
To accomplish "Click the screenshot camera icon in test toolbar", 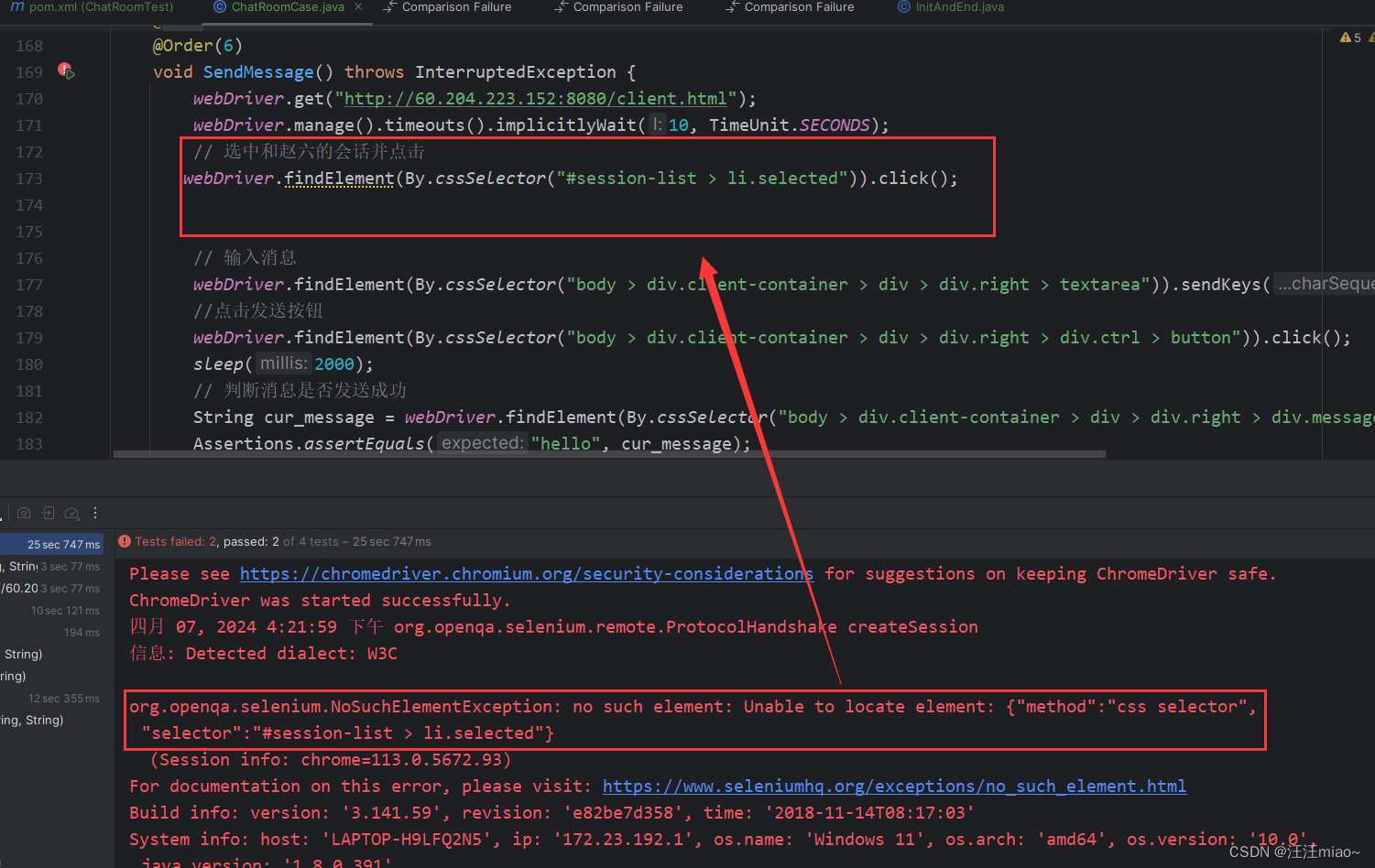I will coord(24,514).
